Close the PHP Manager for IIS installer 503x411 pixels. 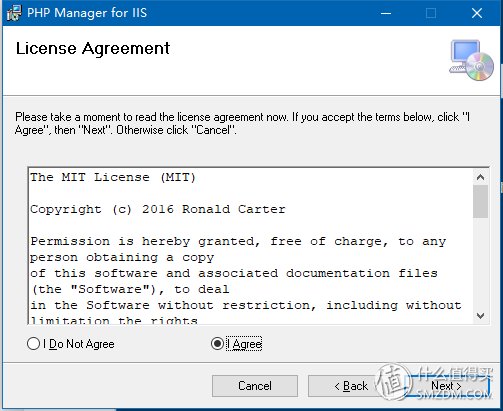pos(477,13)
